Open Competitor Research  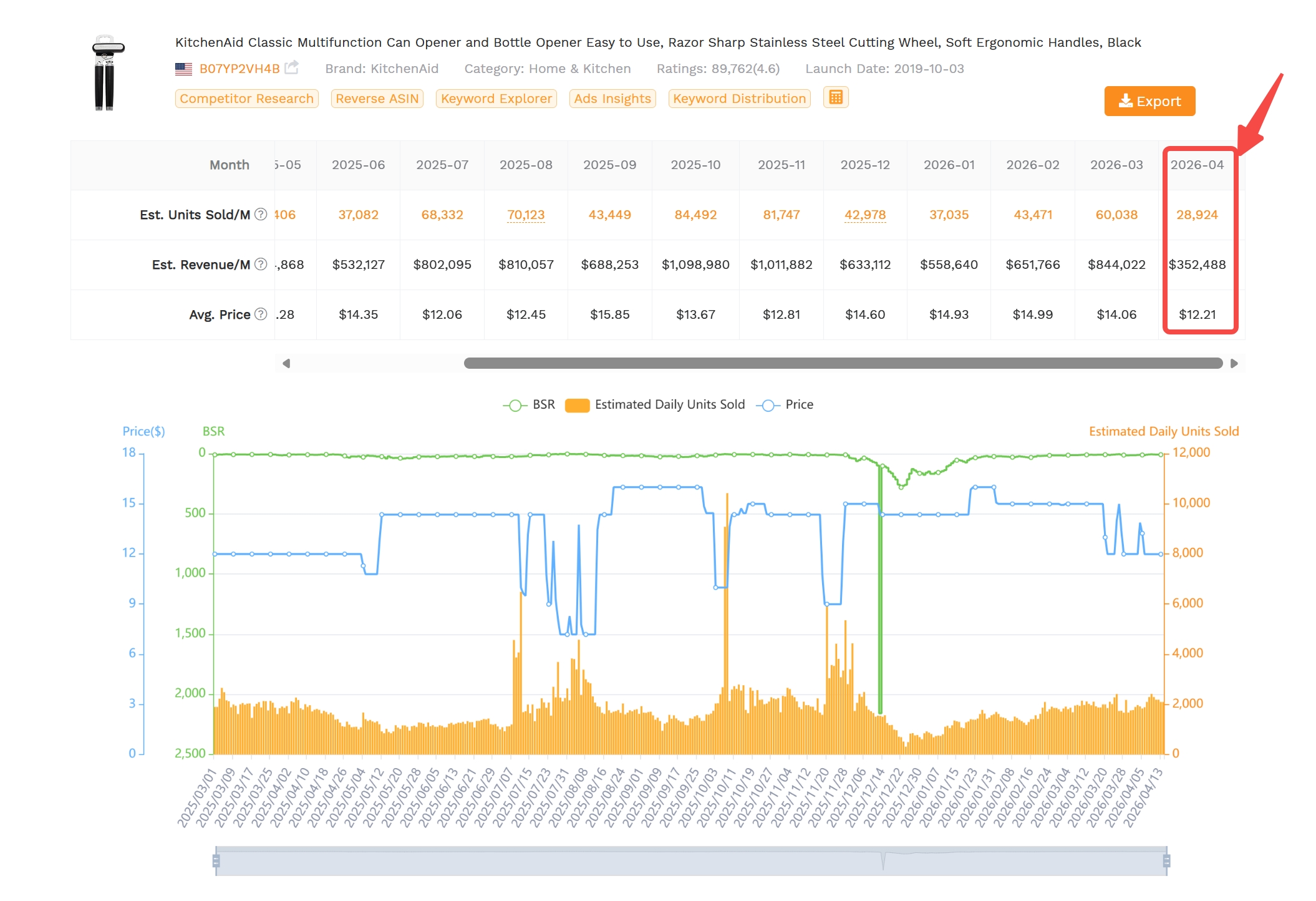[246, 98]
